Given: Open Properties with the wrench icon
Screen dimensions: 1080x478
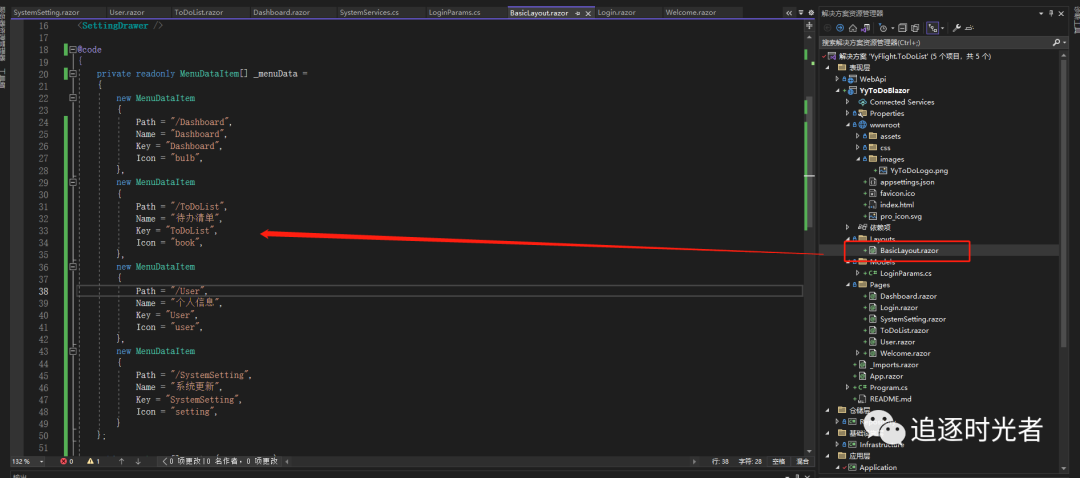Looking at the screenshot, I should [957, 28].
